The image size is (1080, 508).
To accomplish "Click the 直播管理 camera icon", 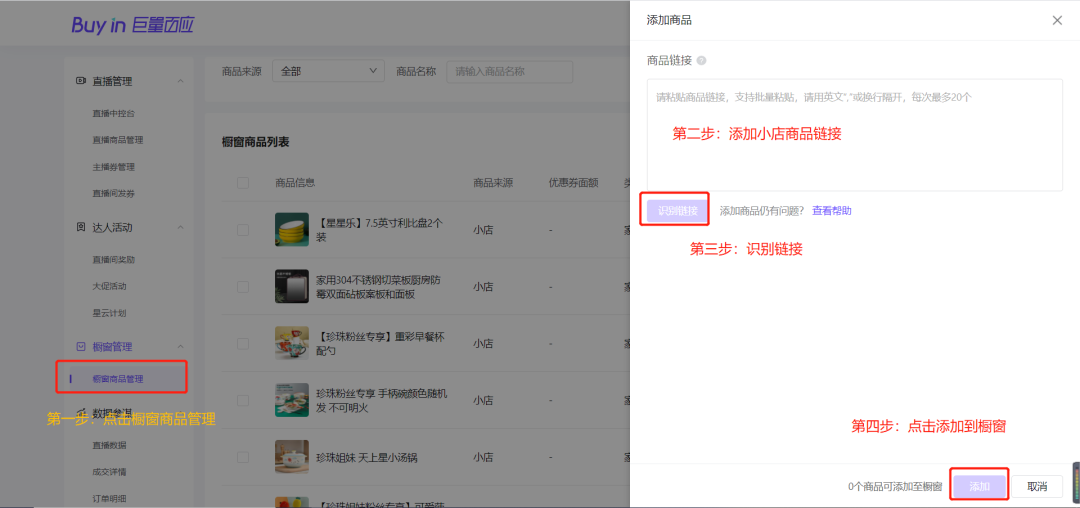I will 81,81.
